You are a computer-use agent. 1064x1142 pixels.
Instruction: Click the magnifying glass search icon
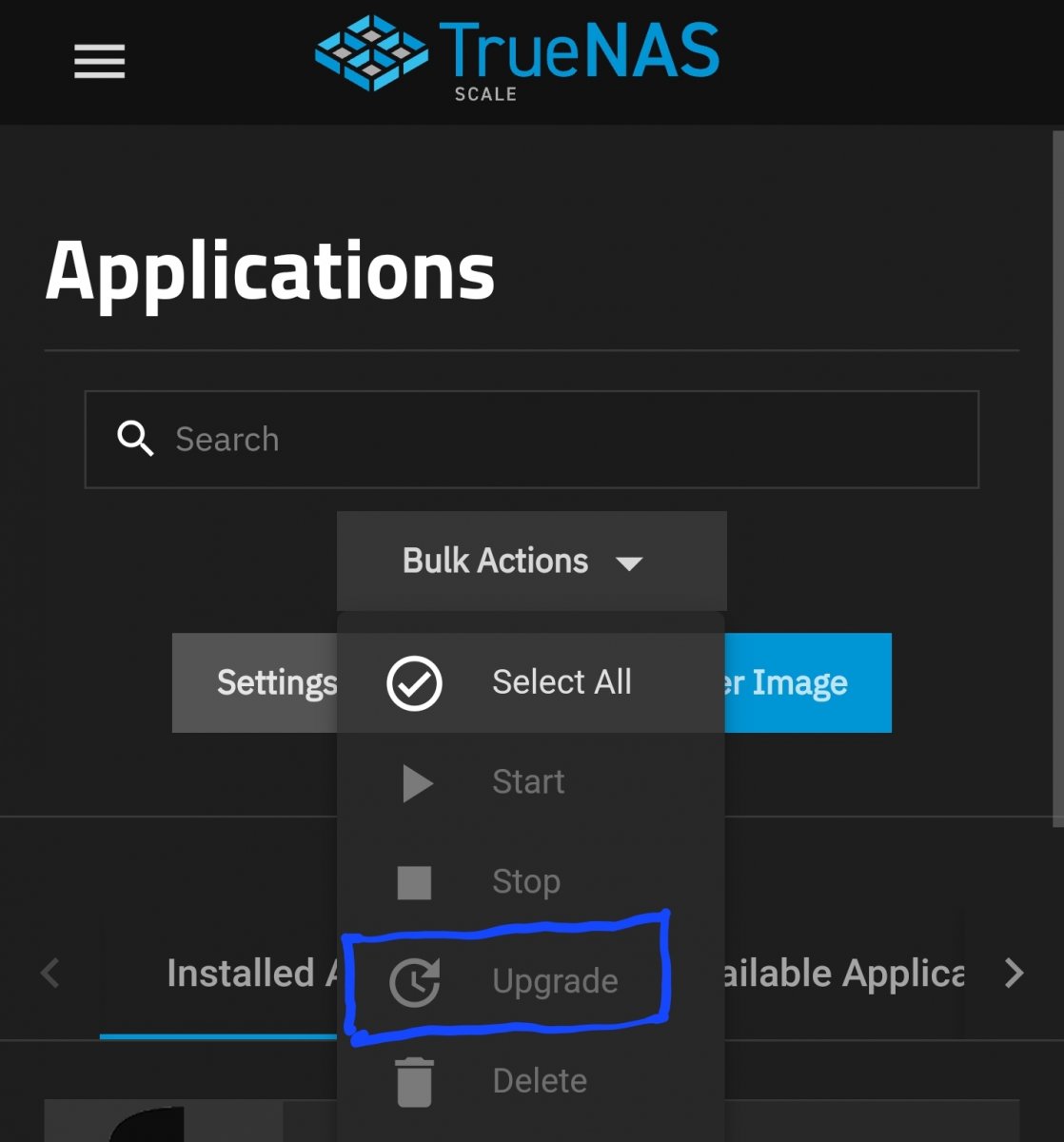coord(135,439)
